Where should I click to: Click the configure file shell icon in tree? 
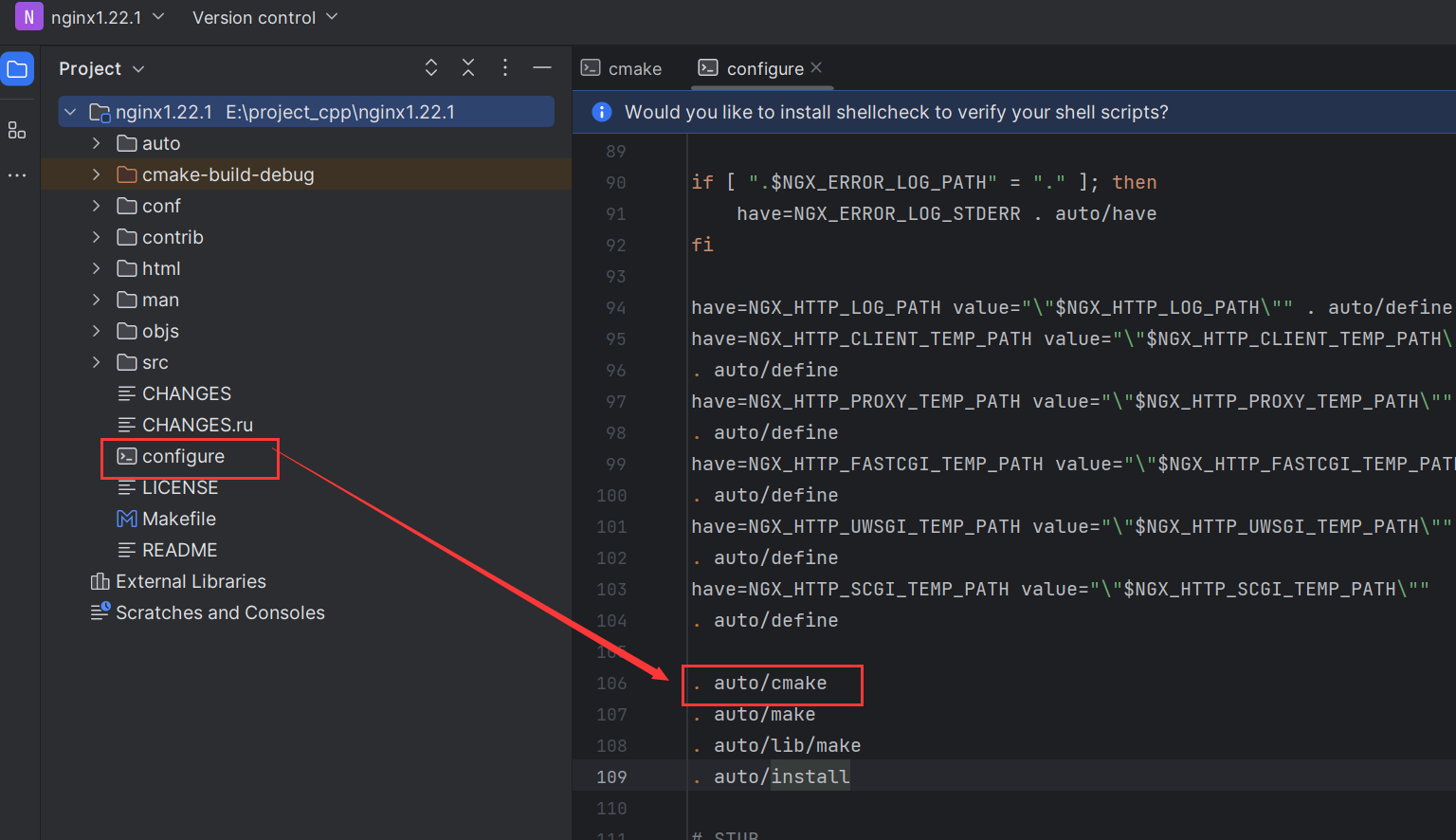pos(127,456)
